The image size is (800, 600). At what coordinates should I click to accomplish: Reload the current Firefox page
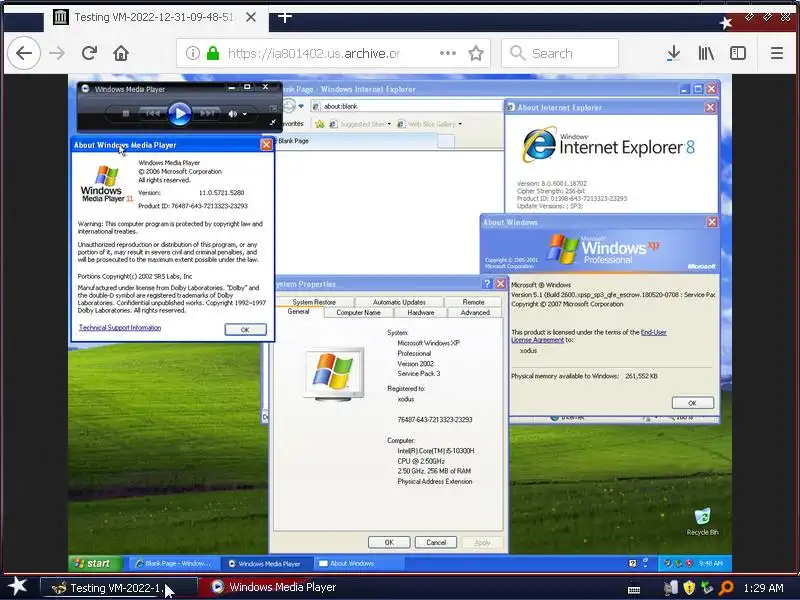pyautogui.click(x=89, y=53)
